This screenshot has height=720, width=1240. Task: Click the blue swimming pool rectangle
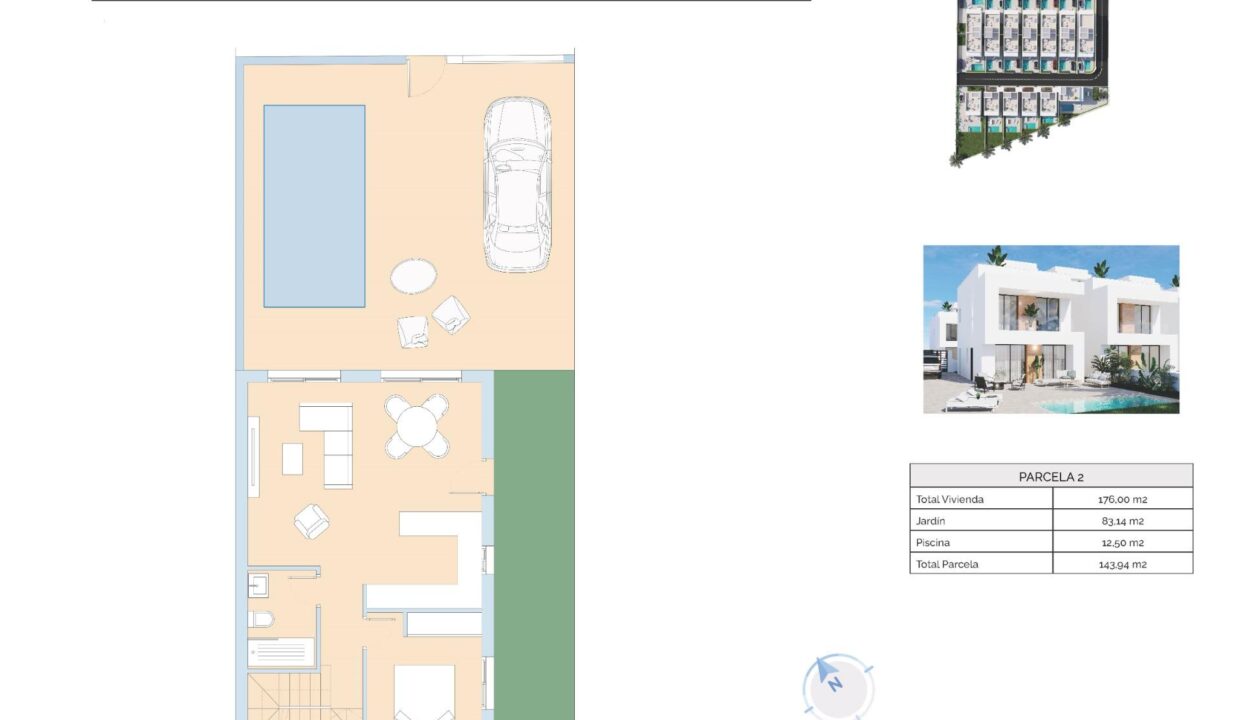(314, 206)
